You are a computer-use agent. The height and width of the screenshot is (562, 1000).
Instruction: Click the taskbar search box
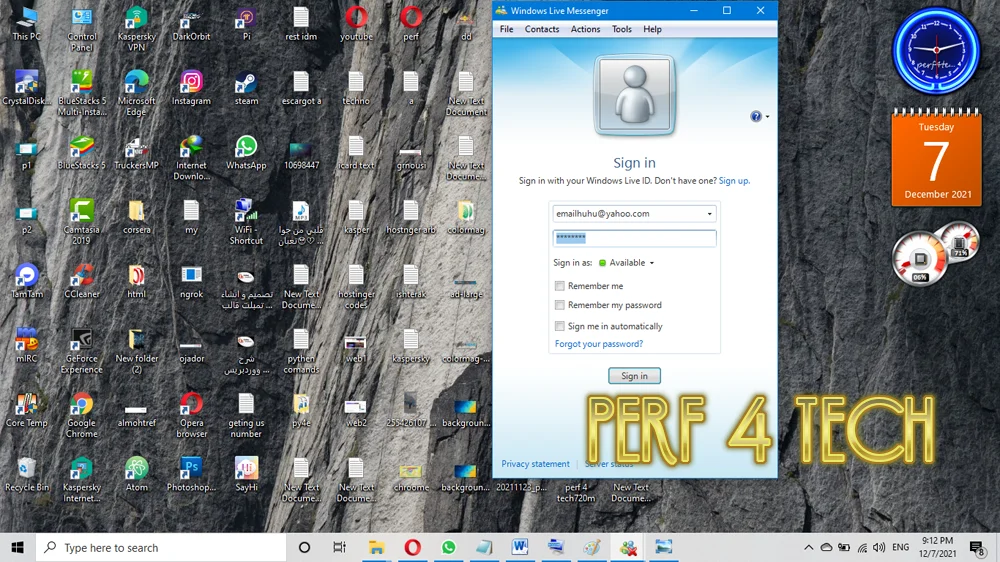(161, 547)
